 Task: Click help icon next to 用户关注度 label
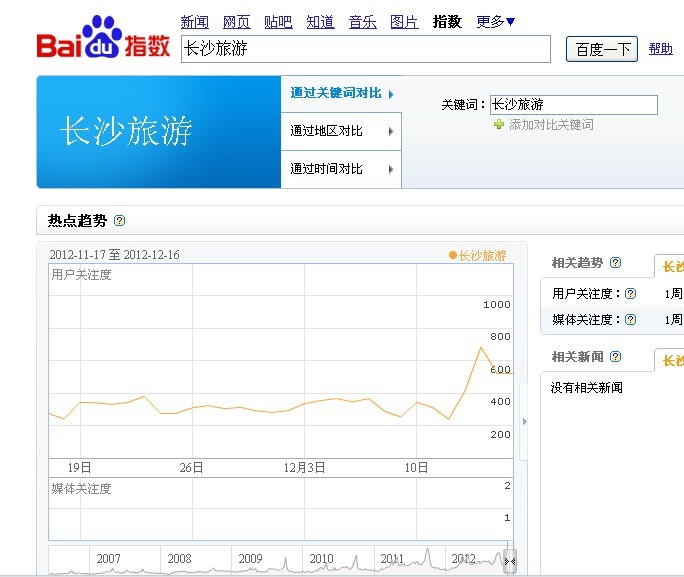point(630,294)
